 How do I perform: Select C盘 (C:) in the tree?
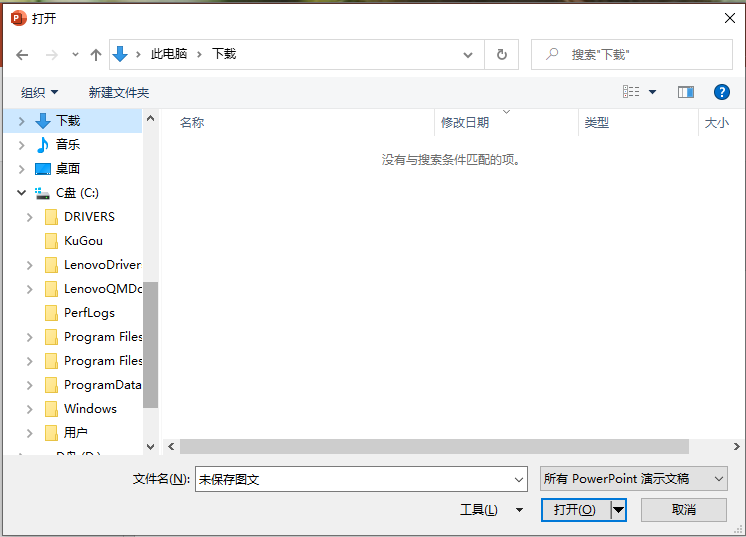pos(77,193)
